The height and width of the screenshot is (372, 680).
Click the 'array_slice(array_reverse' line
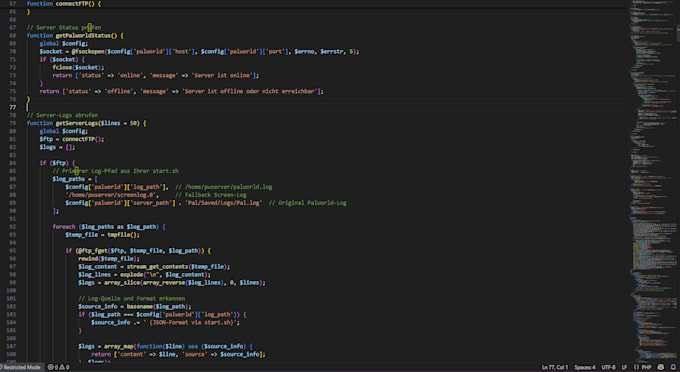pos(172,282)
